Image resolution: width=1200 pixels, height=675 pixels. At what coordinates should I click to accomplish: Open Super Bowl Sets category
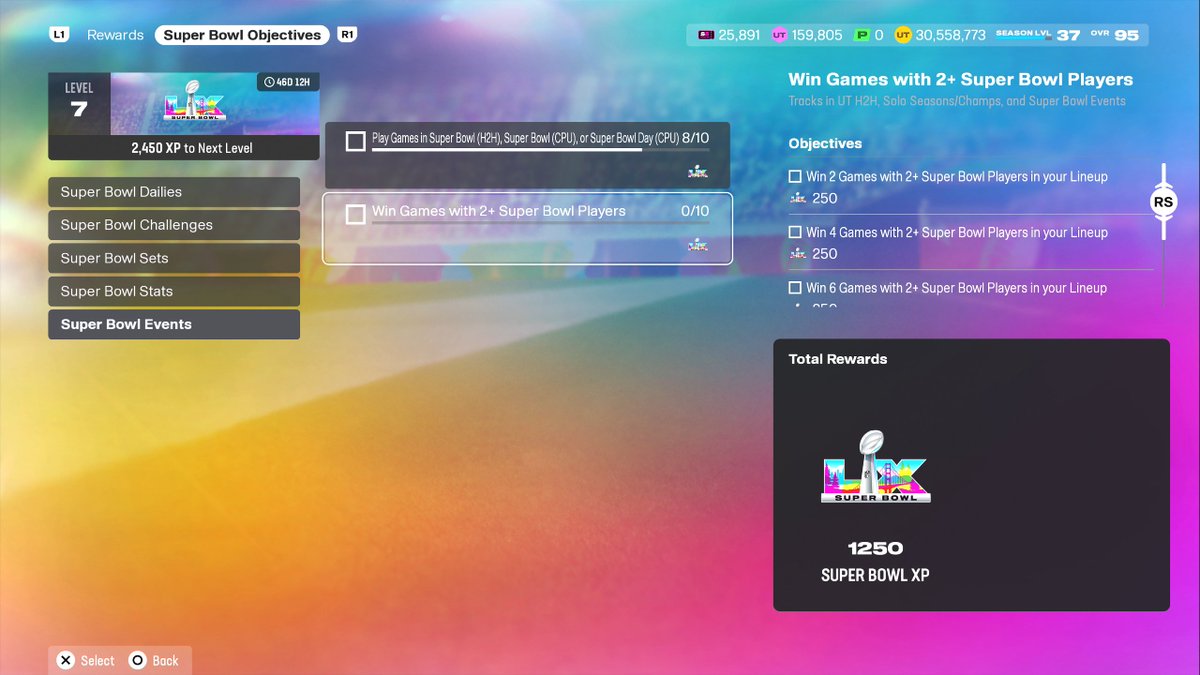tap(174, 258)
